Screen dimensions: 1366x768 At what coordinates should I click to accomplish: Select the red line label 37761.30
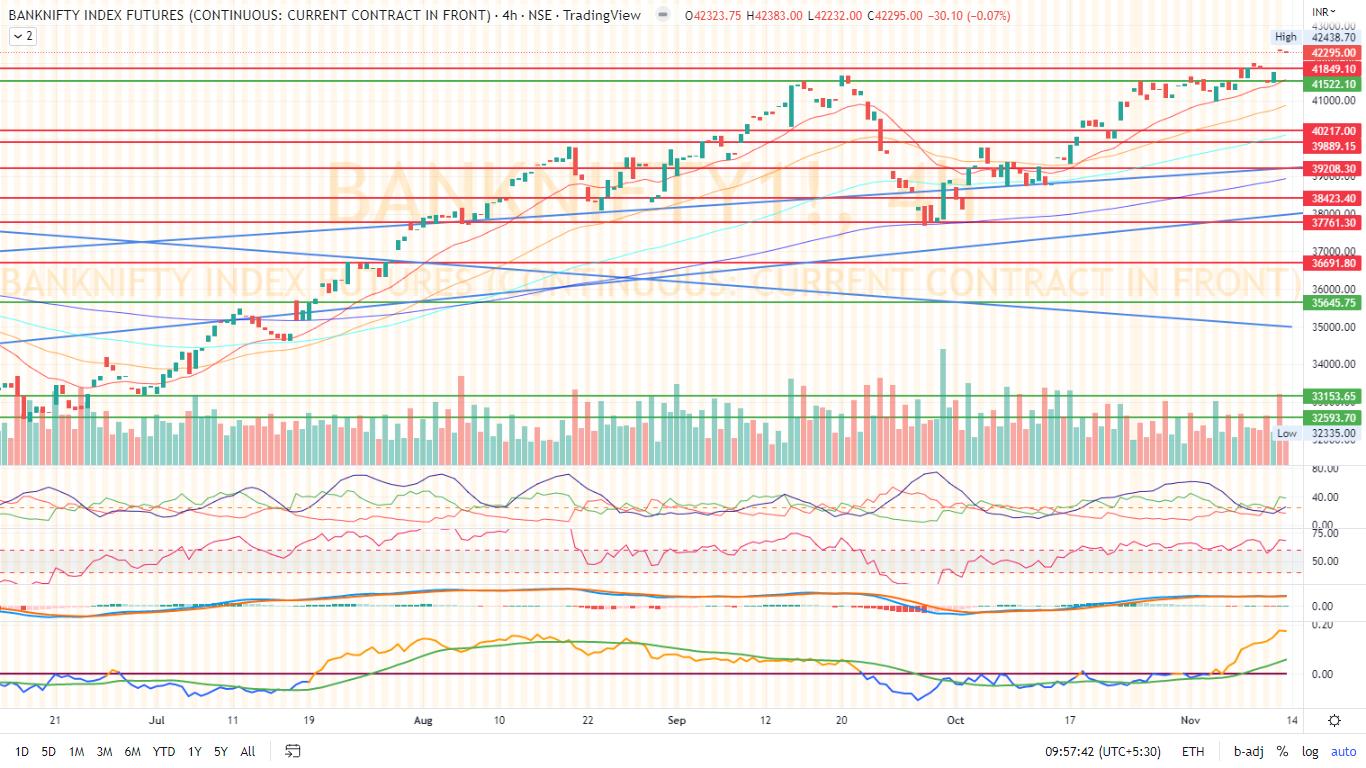pos(1333,223)
